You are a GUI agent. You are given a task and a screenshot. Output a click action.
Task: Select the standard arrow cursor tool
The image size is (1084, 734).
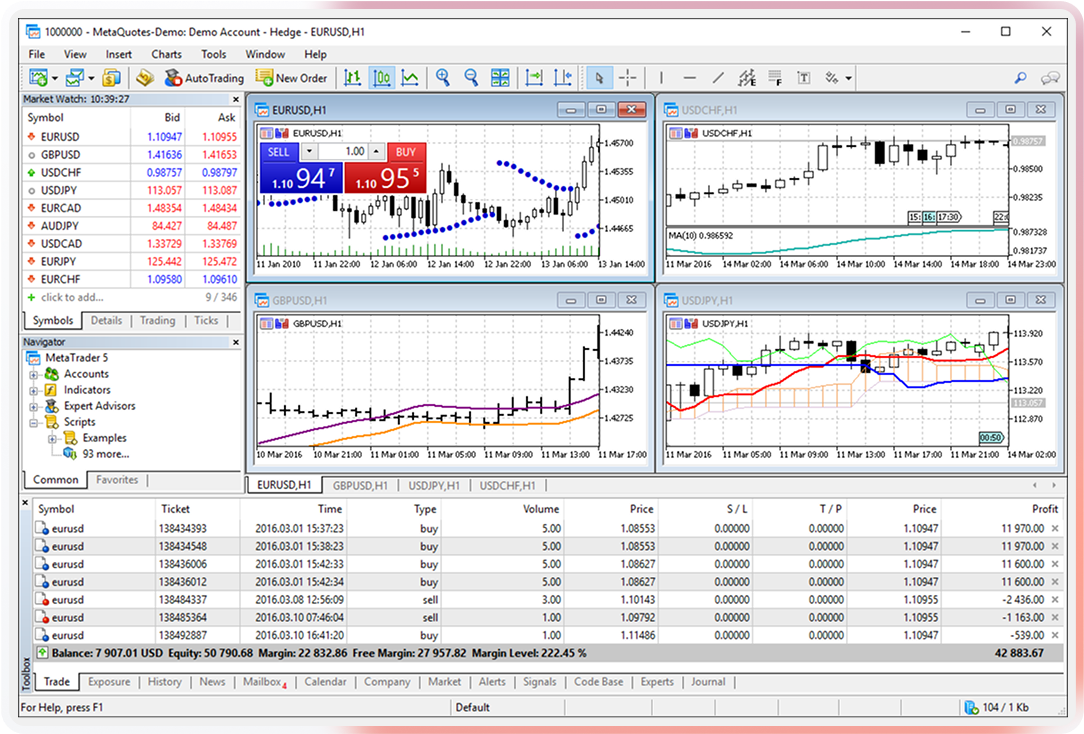[x=599, y=78]
